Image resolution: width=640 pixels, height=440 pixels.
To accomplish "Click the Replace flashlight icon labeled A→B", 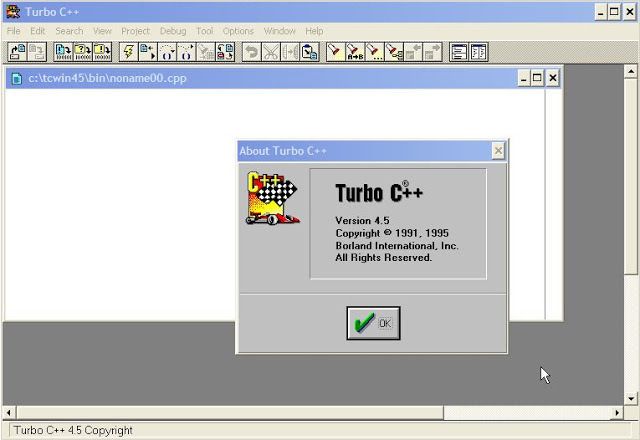I will [355, 52].
